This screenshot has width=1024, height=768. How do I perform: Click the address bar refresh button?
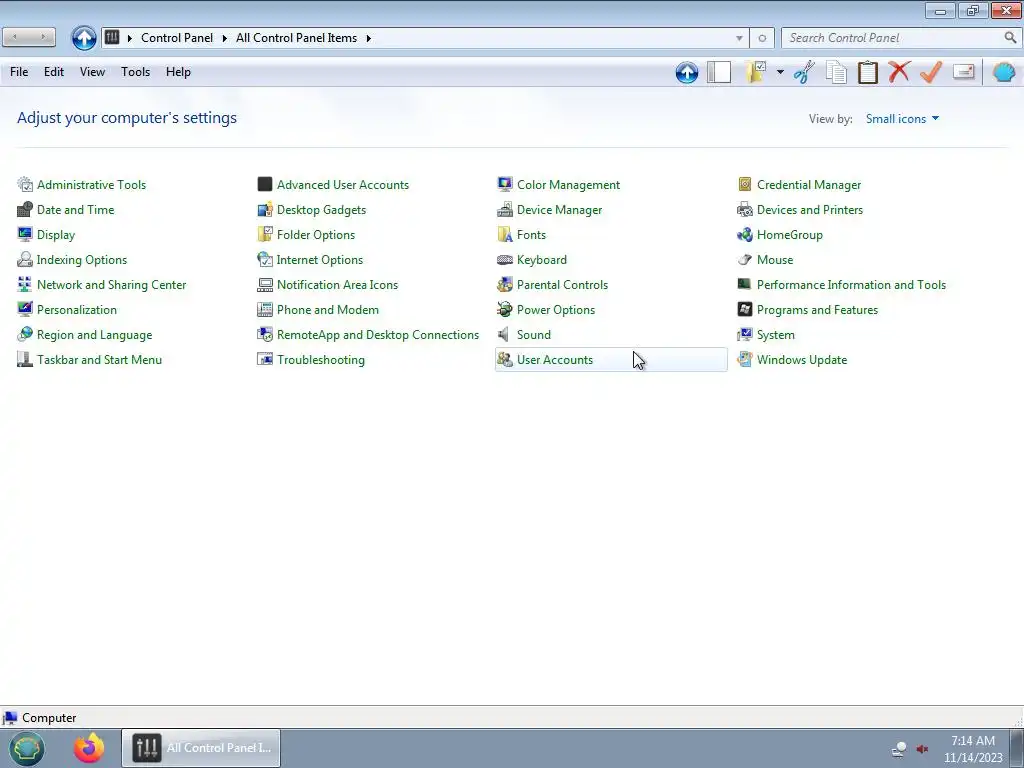(762, 38)
